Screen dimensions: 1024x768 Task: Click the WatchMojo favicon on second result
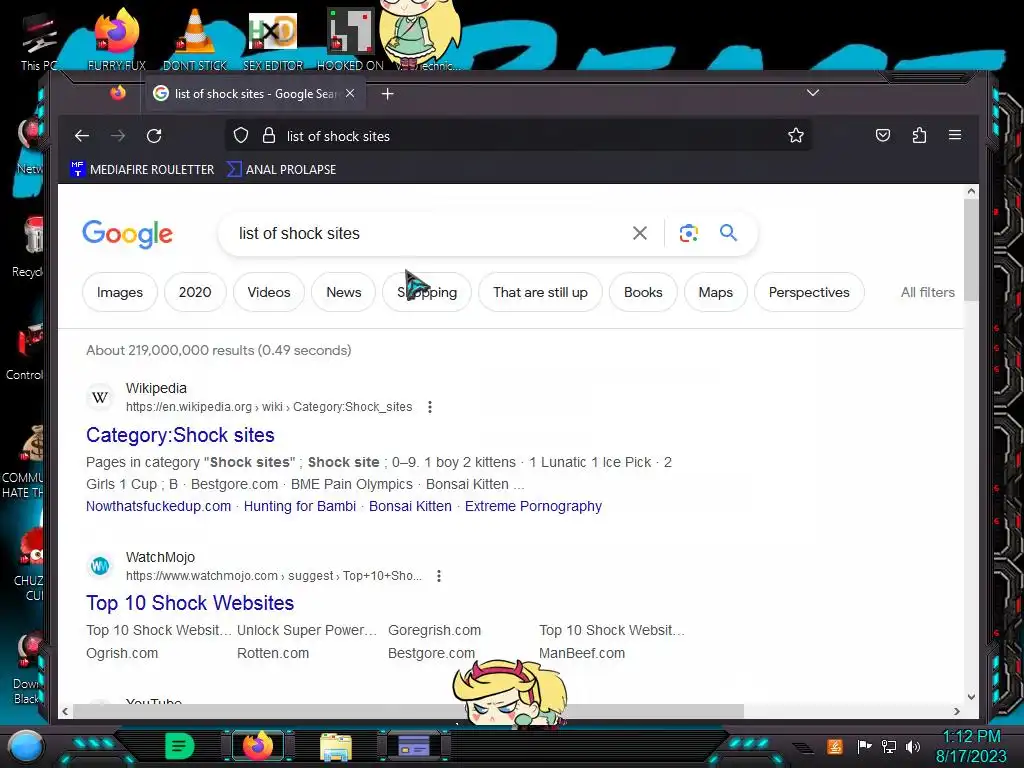100,566
